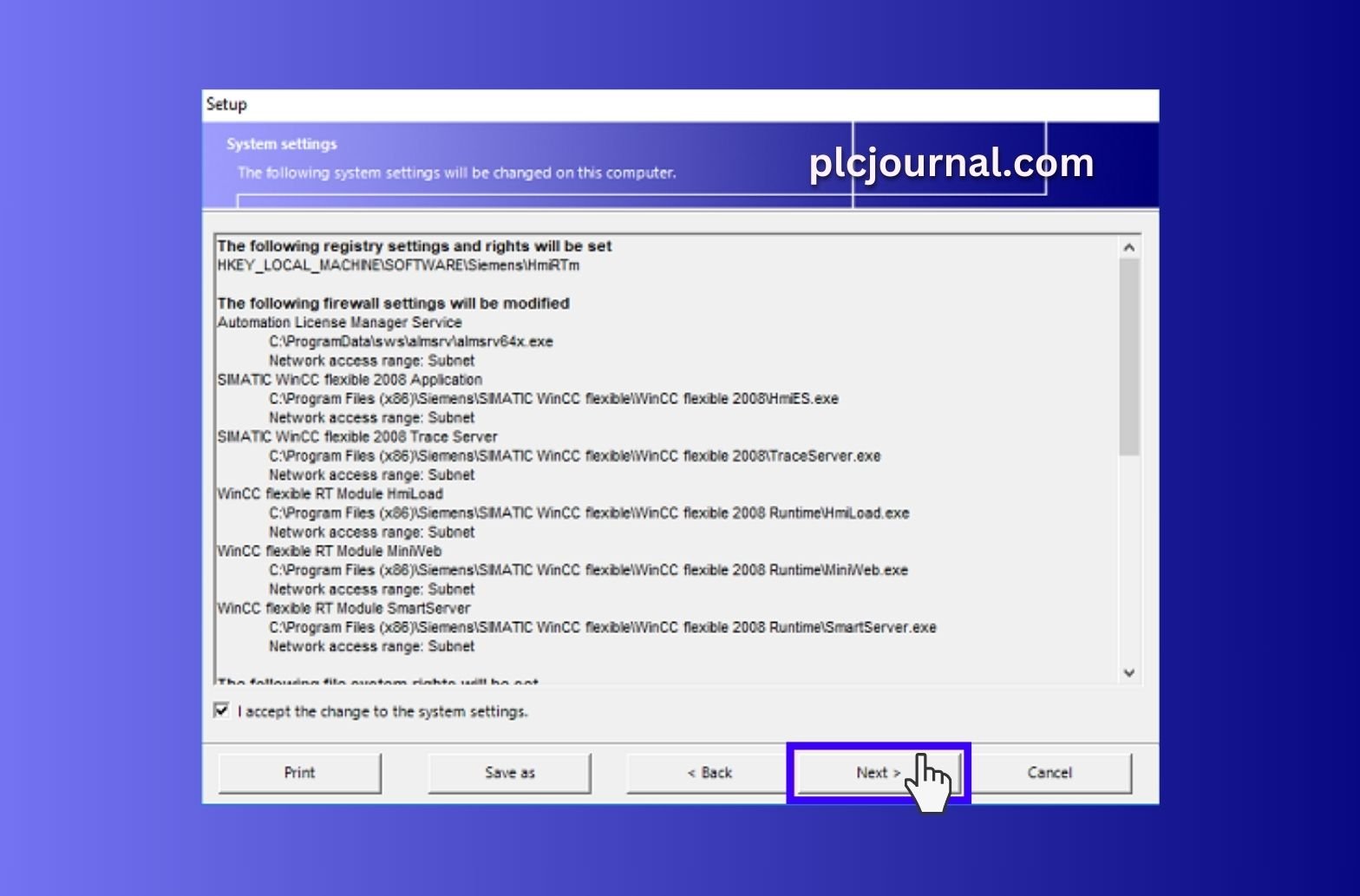The height and width of the screenshot is (896, 1360).
Task: Click the MiniWeb.exe path line
Action: [588, 571]
